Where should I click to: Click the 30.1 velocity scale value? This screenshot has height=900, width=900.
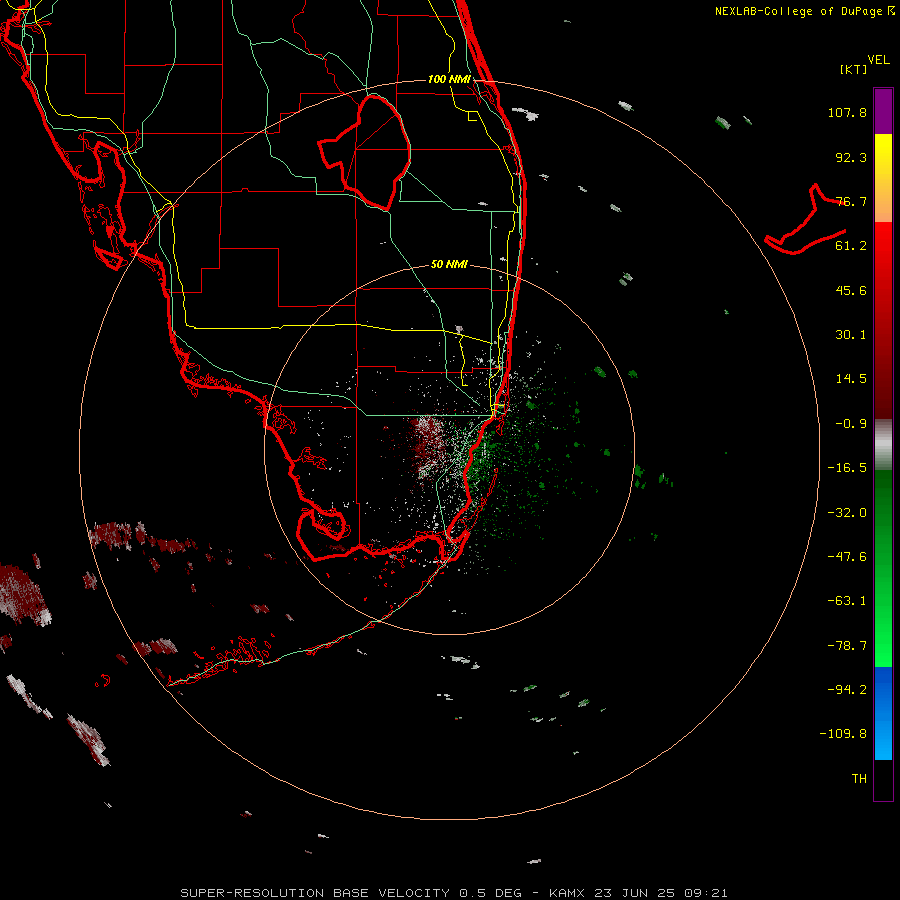[x=851, y=335]
